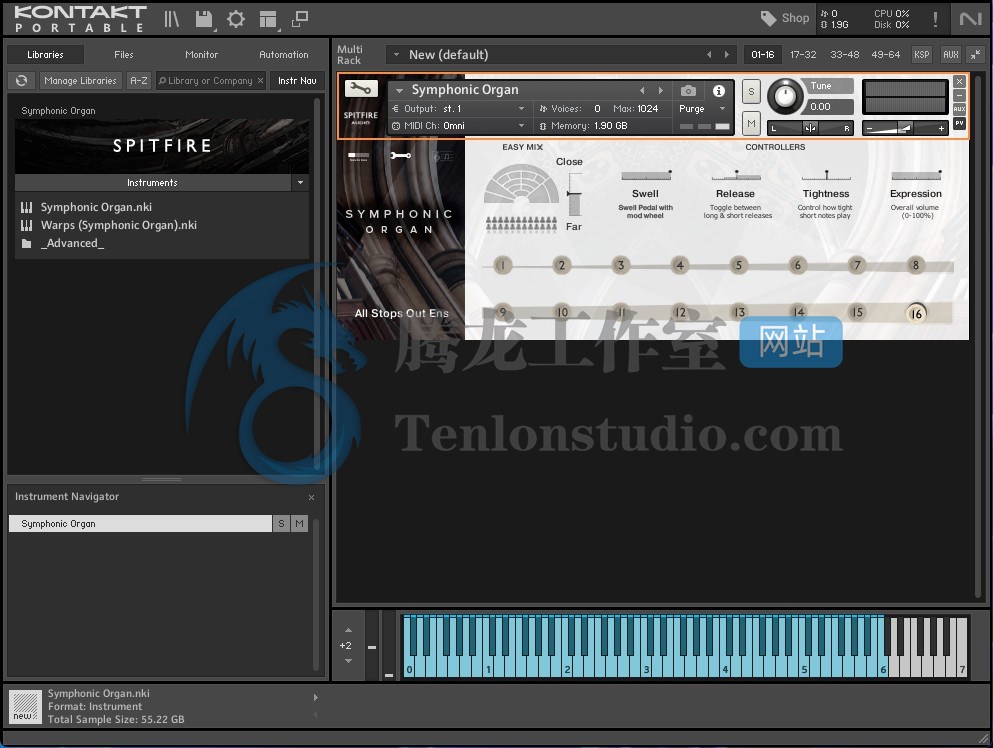Switch to the Automation tab
The image size is (993, 748).
coord(284,54)
